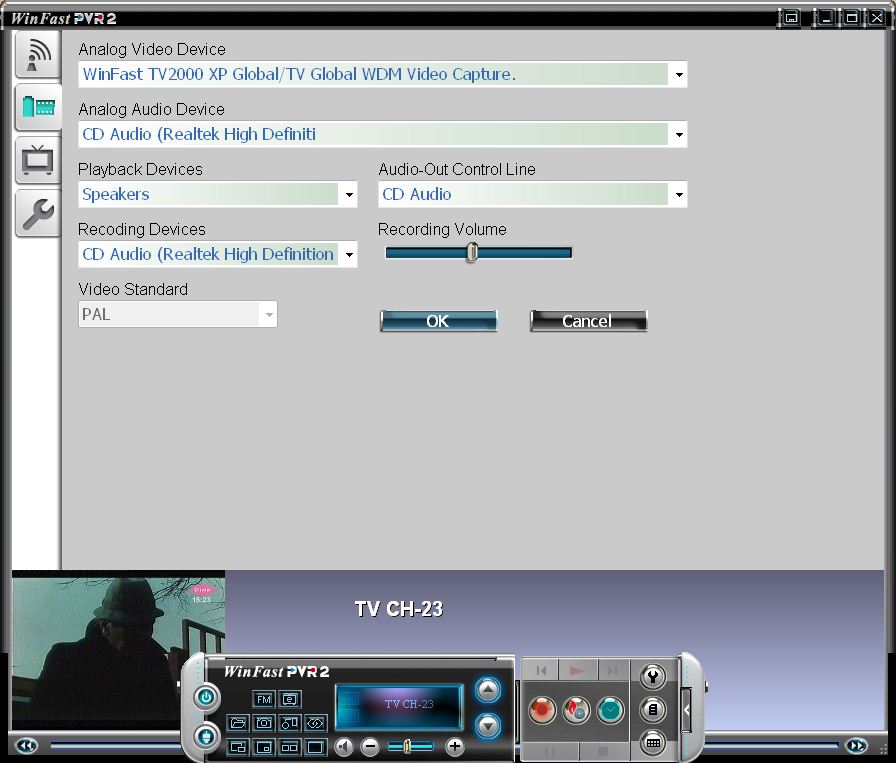Click the fast-forward button on bottom bar

pyautogui.click(x=857, y=746)
